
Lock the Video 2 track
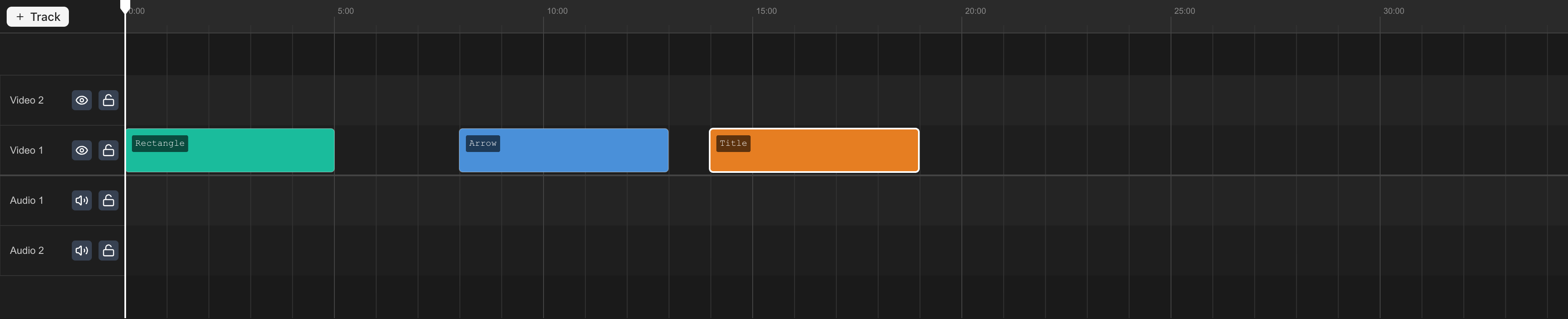tap(109, 101)
